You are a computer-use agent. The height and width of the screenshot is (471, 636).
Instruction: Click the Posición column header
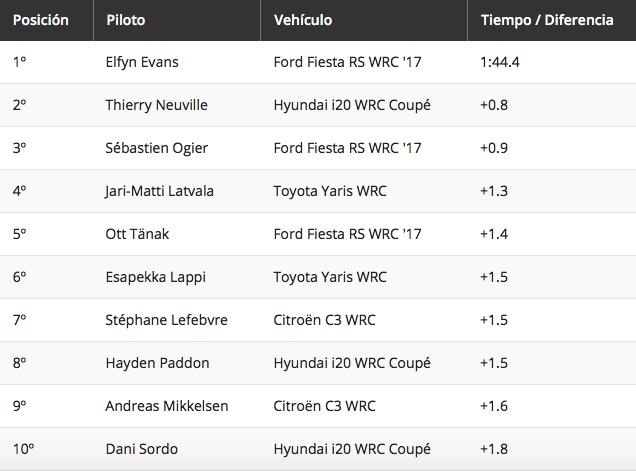[41, 20]
